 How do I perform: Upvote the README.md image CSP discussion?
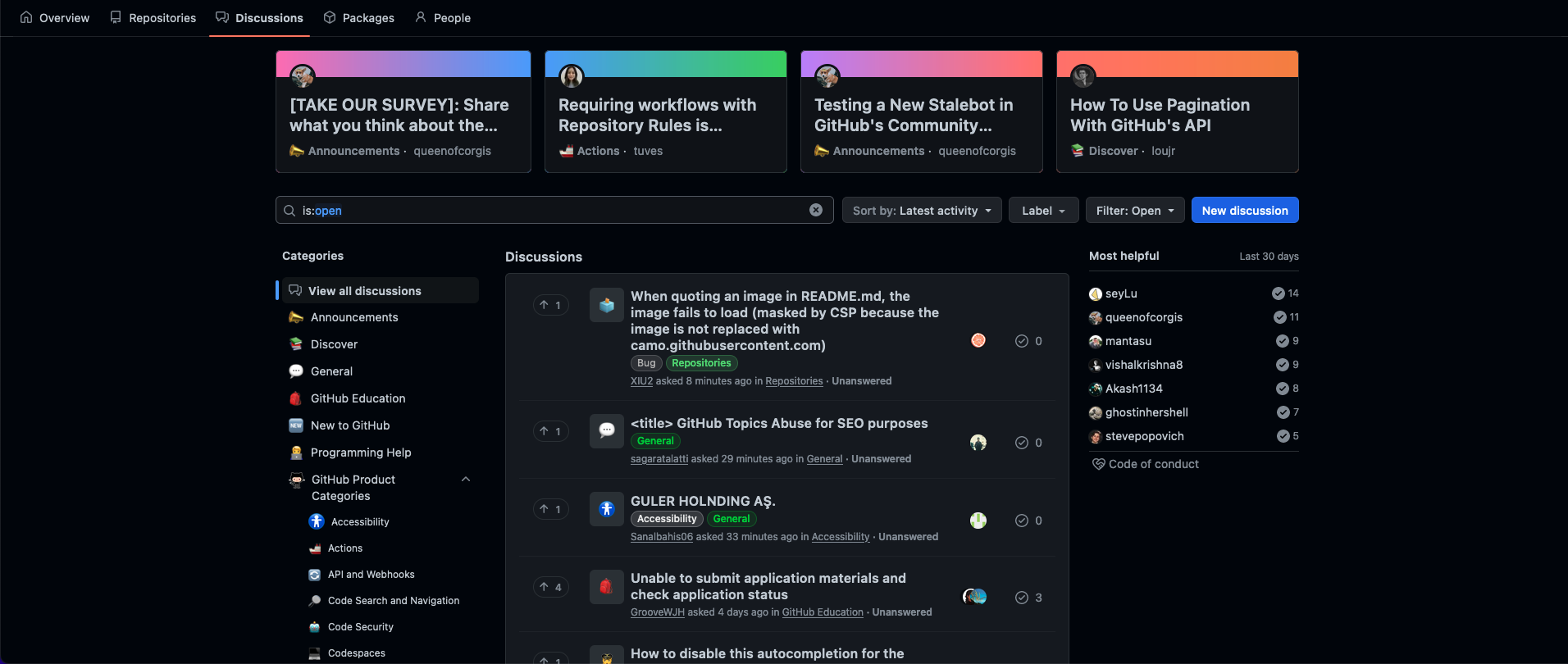coord(550,305)
